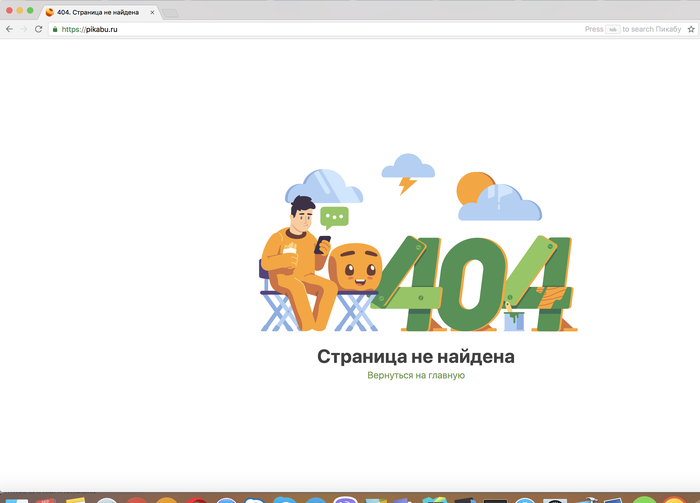Screen dimensions: 700x503
Task: Close the '404. Страница не найдена' tab
Action: (x=152, y=12)
